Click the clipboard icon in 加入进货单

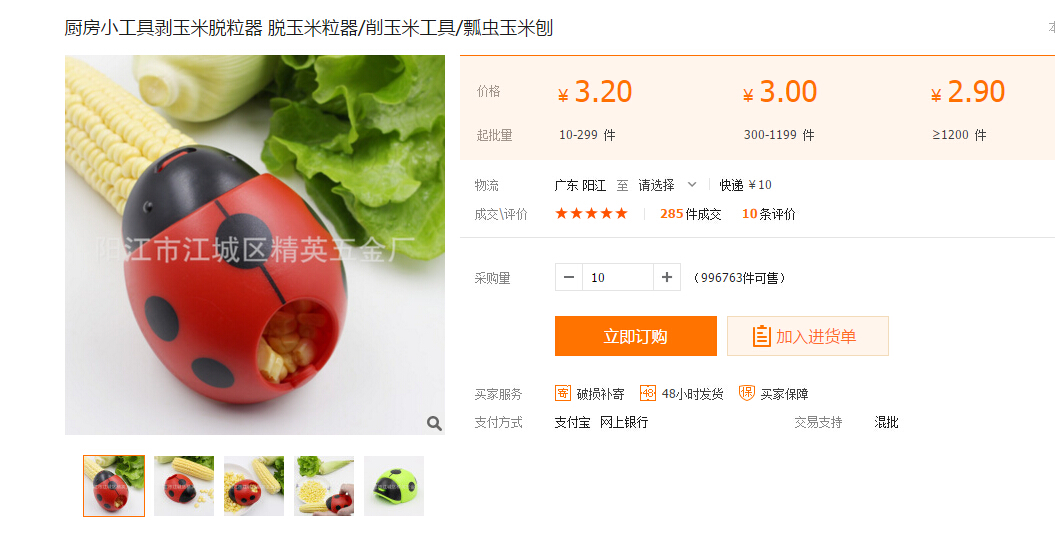click(x=761, y=336)
